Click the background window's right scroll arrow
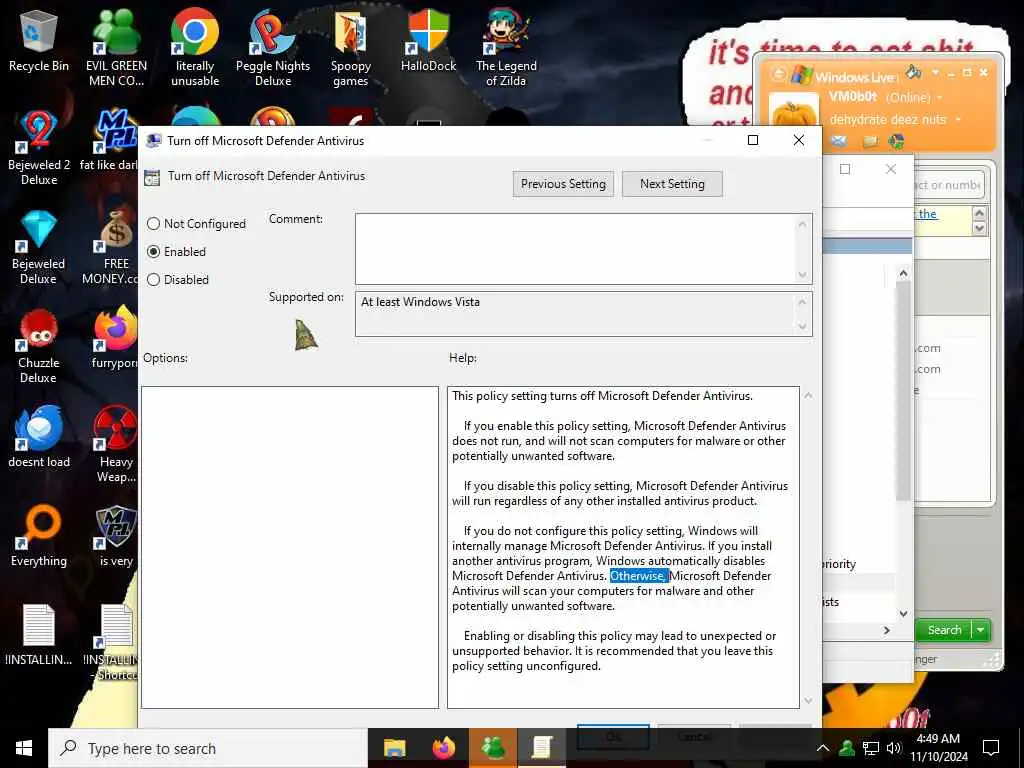The height and width of the screenshot is (768, 1024). tap(886, 630)
